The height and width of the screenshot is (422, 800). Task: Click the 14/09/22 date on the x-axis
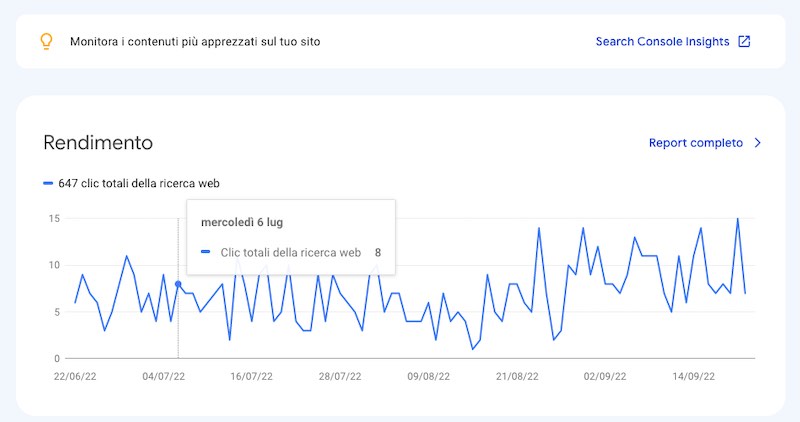coord(693,377)
